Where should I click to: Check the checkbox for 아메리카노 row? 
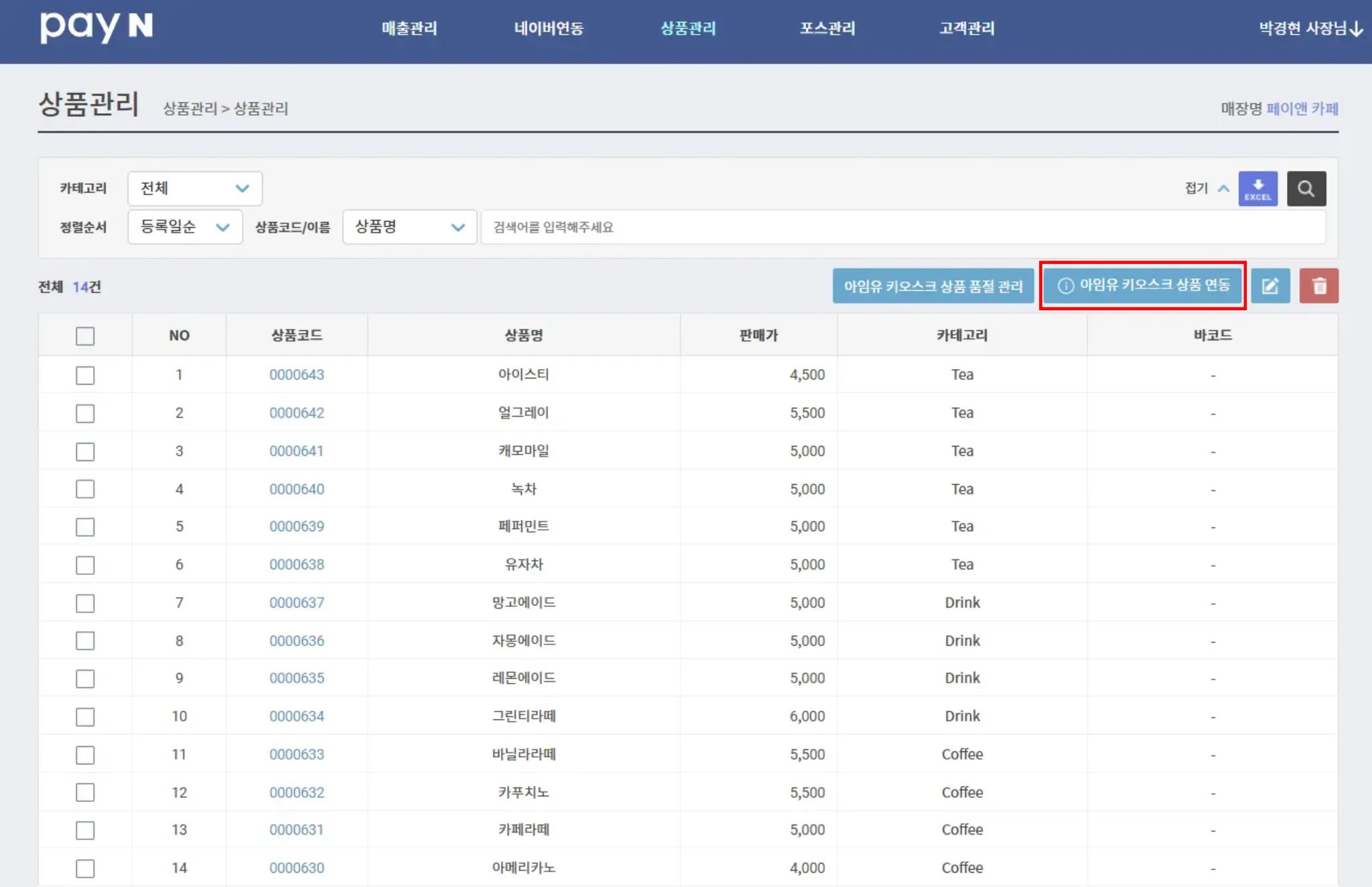click(85, 868)
